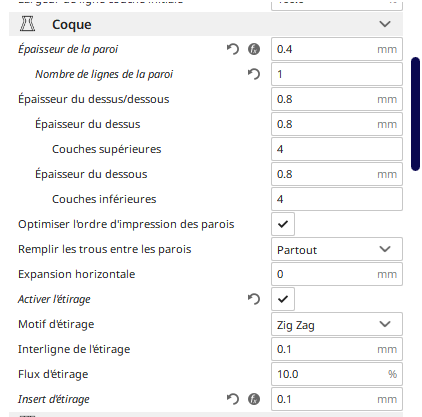Screen dimensions: 422x417
Task: Click the Épaisseur du dessous label
Action: coord(91,174)
